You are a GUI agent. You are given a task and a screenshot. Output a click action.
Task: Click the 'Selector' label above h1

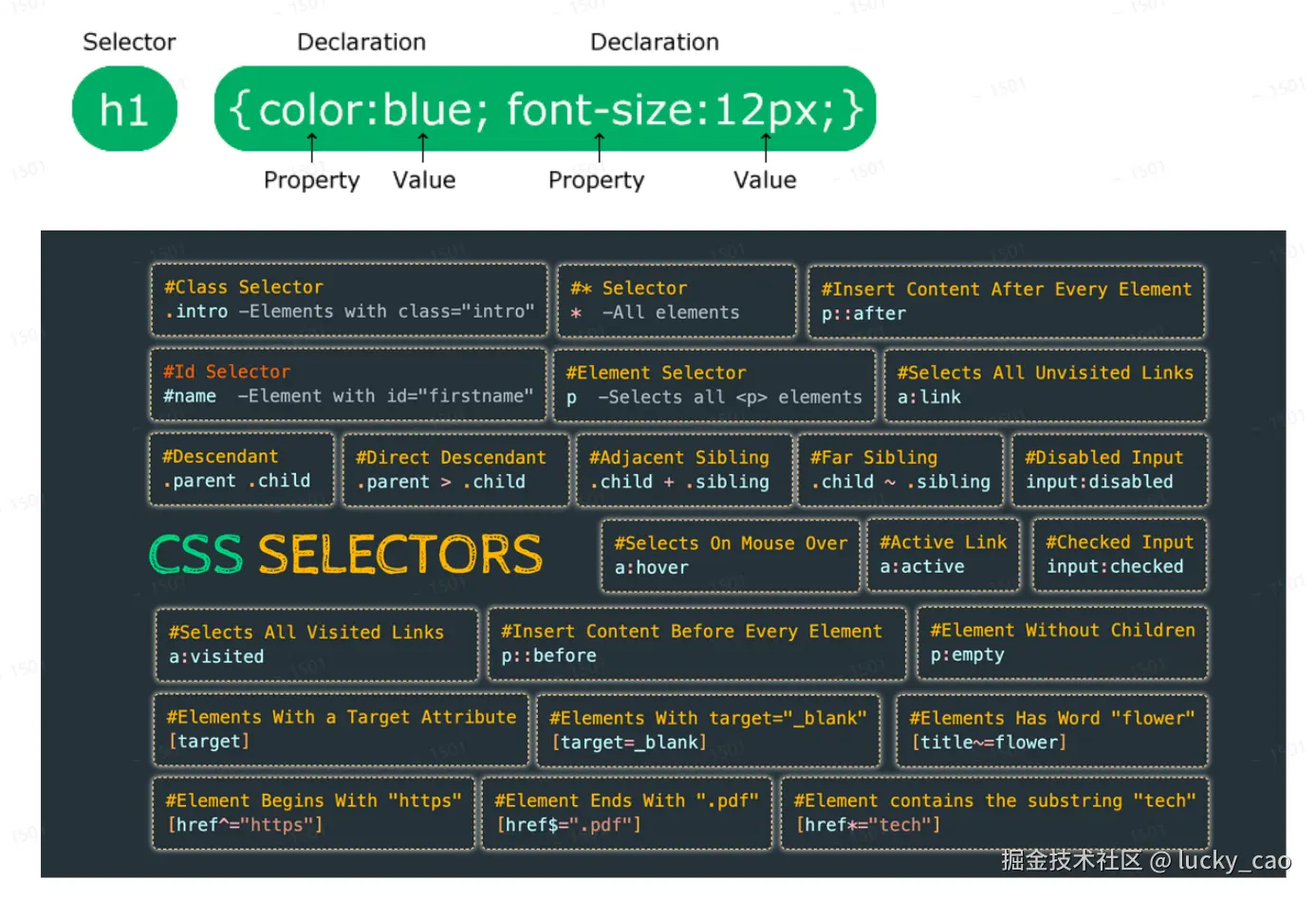pos(129,42)
